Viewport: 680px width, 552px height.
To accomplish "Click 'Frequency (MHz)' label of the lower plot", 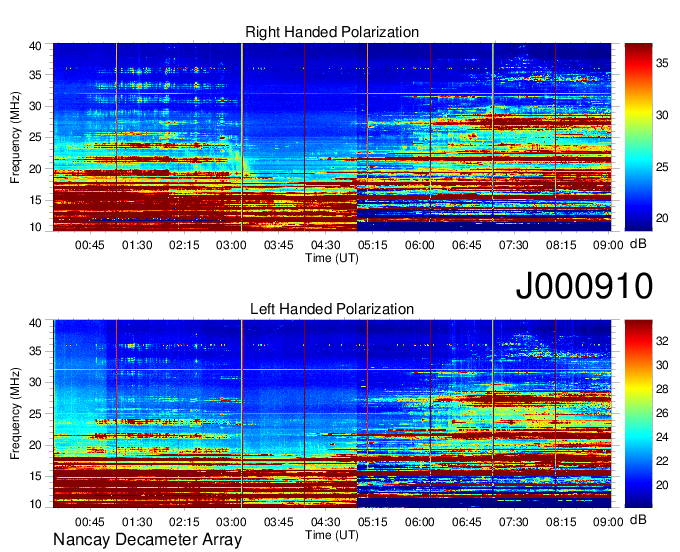I will [x=15, y=414].
